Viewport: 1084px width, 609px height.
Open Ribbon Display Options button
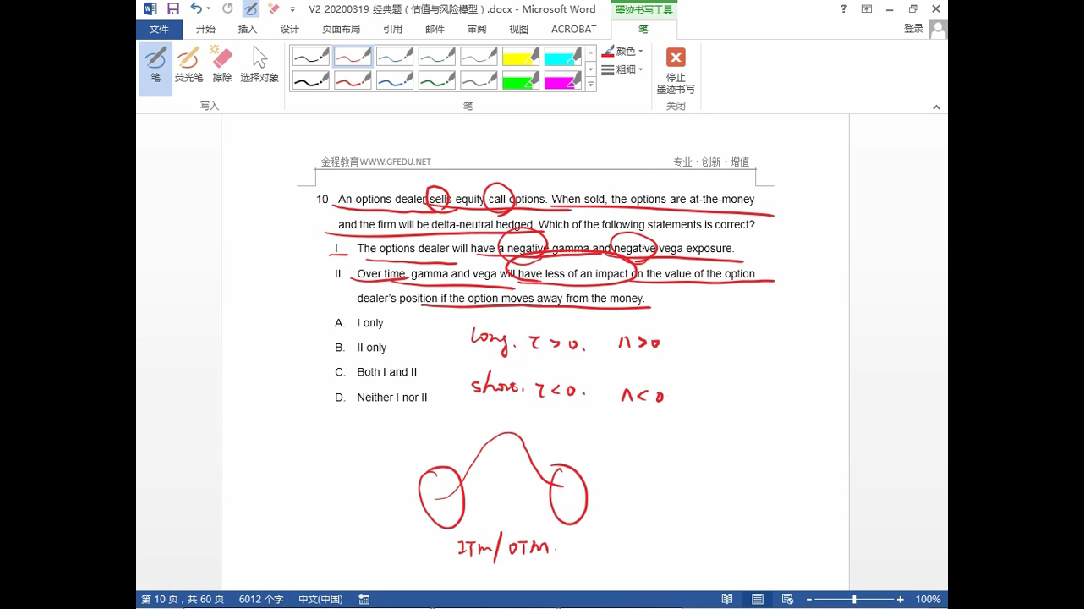[867, 9]
